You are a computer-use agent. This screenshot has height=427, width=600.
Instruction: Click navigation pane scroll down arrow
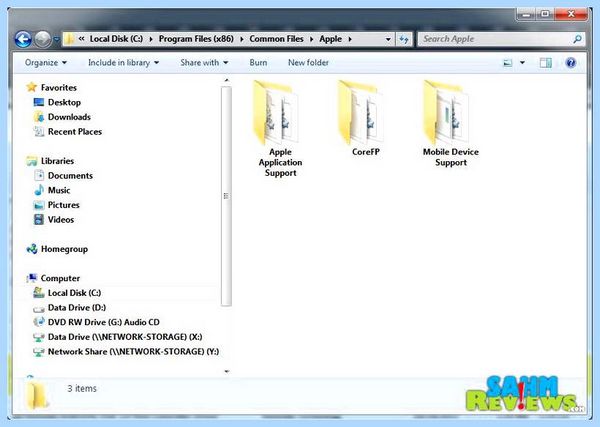[227, 371]
